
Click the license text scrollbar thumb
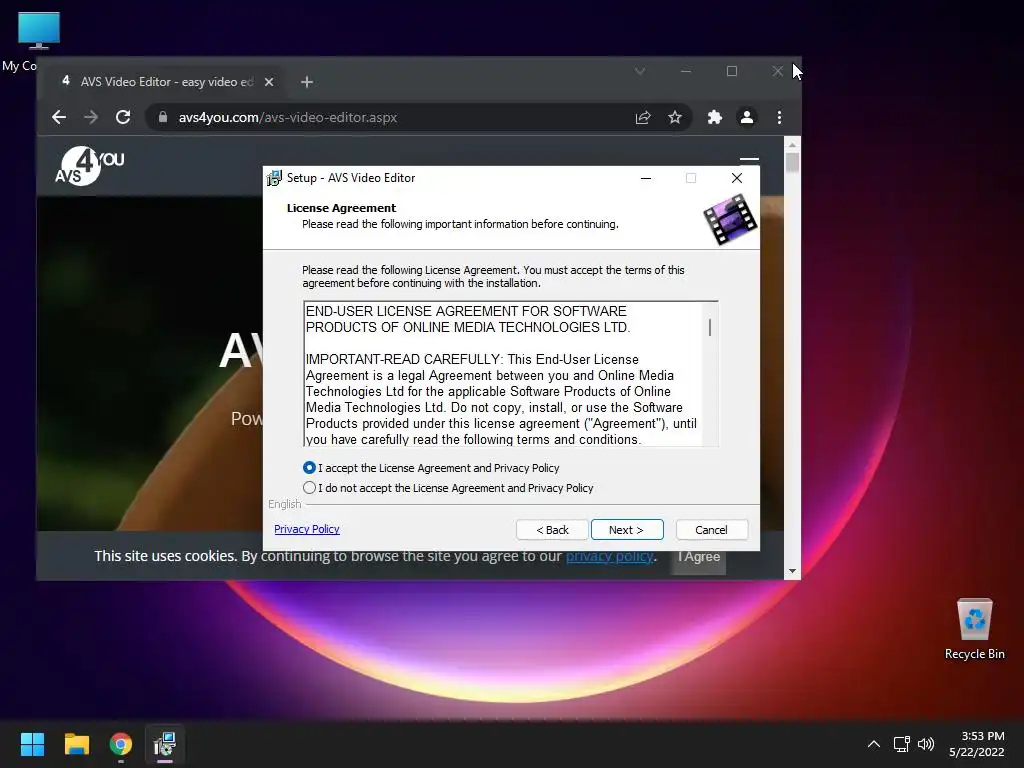710,327
